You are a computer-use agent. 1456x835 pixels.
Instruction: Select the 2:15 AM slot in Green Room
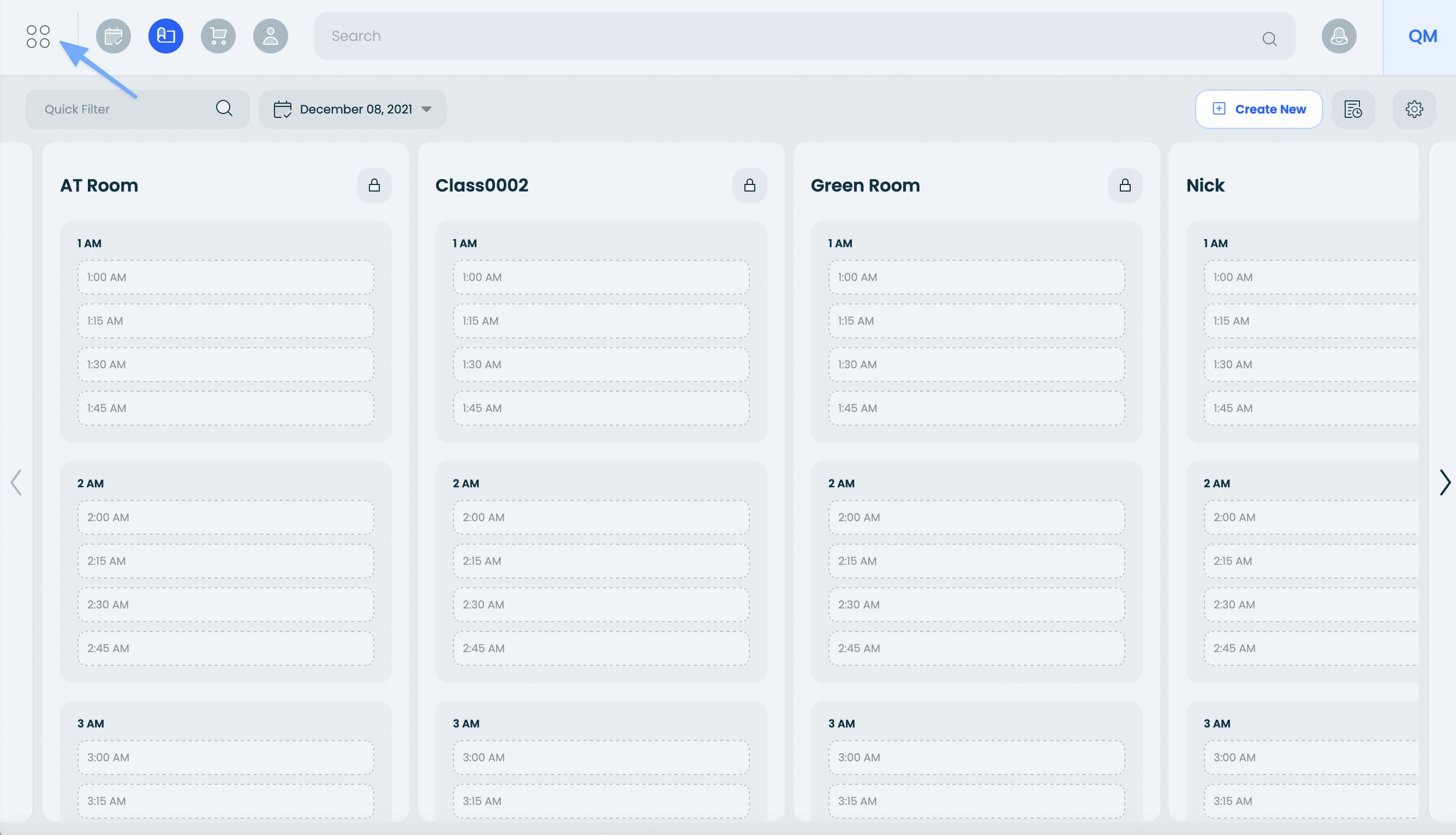(x=976, y=561)
